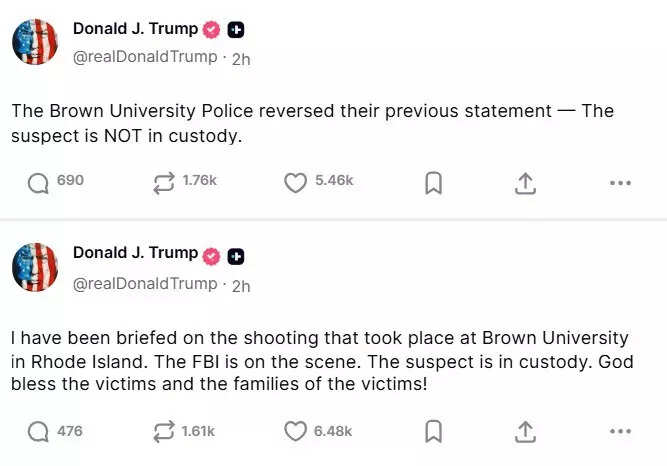Viewport: 667px width, 466px height.
Task: Share the 'I have been briefed' post
Action: 526,431
